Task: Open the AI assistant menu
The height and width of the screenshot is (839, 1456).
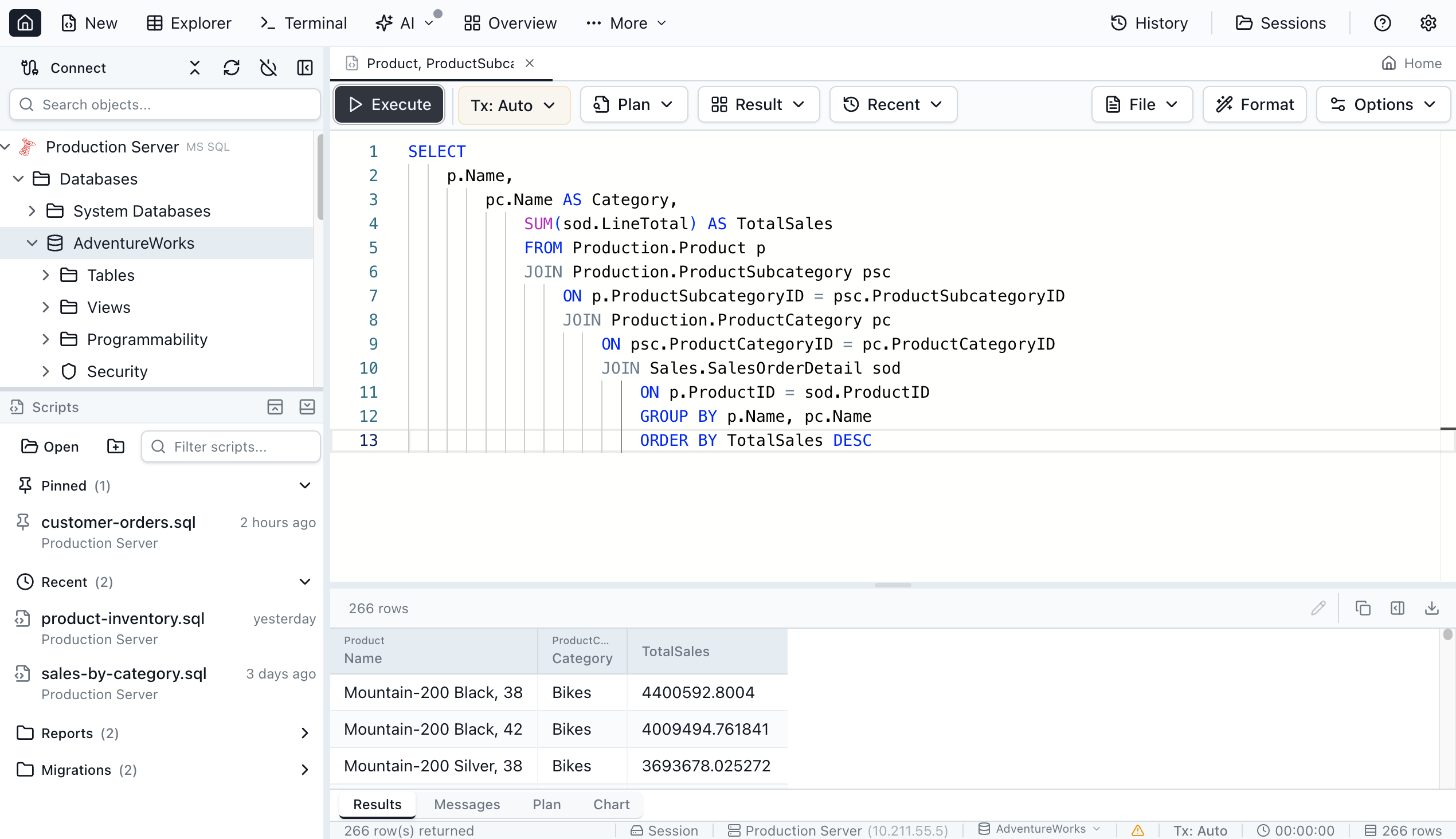Action: point(405,23)
